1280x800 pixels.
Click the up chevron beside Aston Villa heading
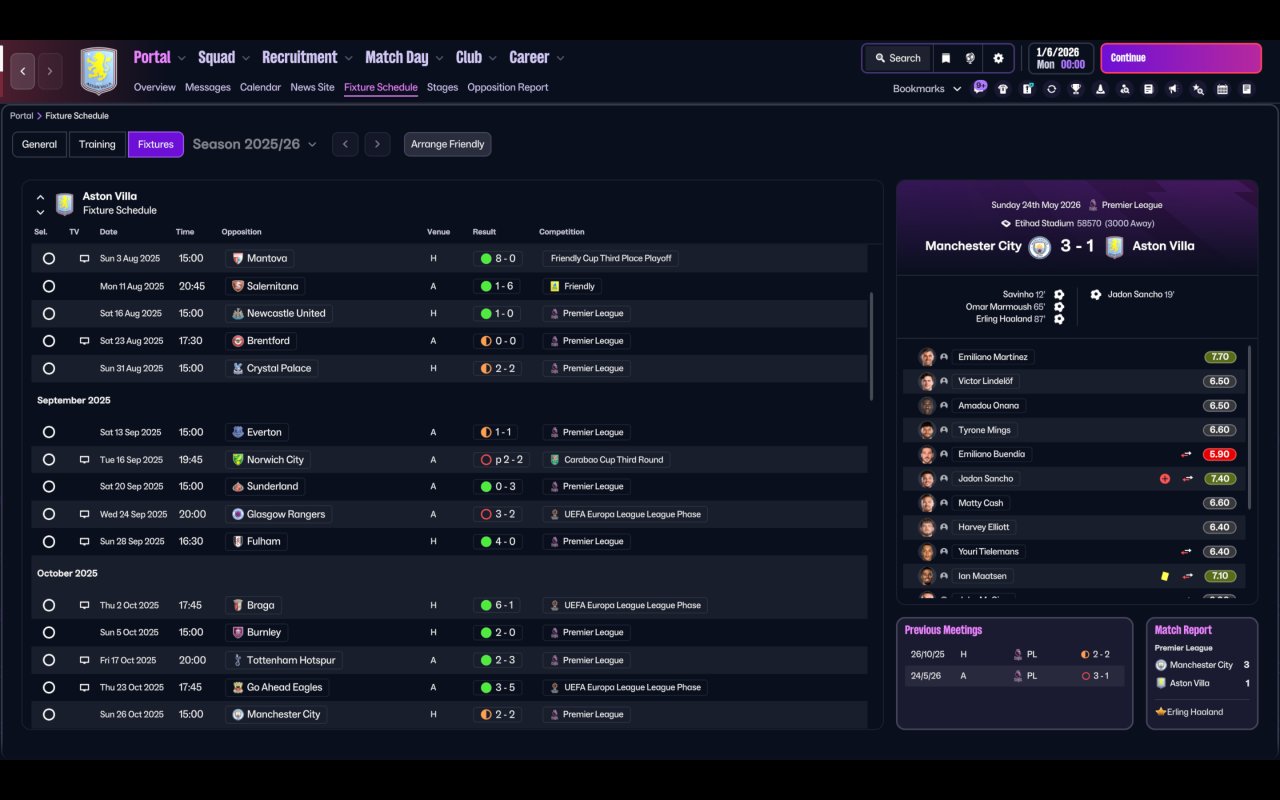pos(40,198)
